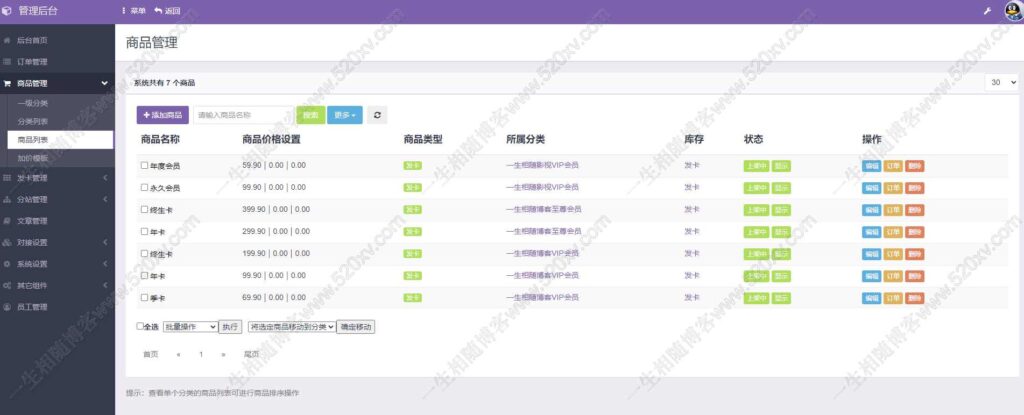Viewport: 1024px width, 415px height.
Task: Go to 首页 in the pagination
Action: [151, 354]
